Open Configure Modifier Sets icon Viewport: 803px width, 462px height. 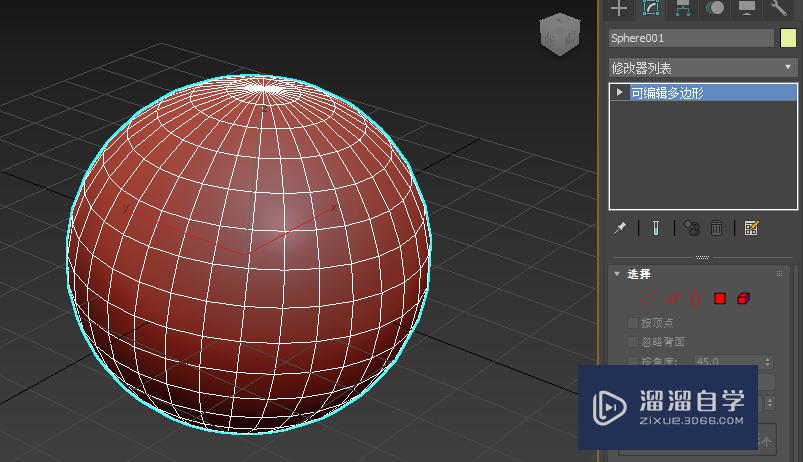pyautogui.click(x=751, y=228)
